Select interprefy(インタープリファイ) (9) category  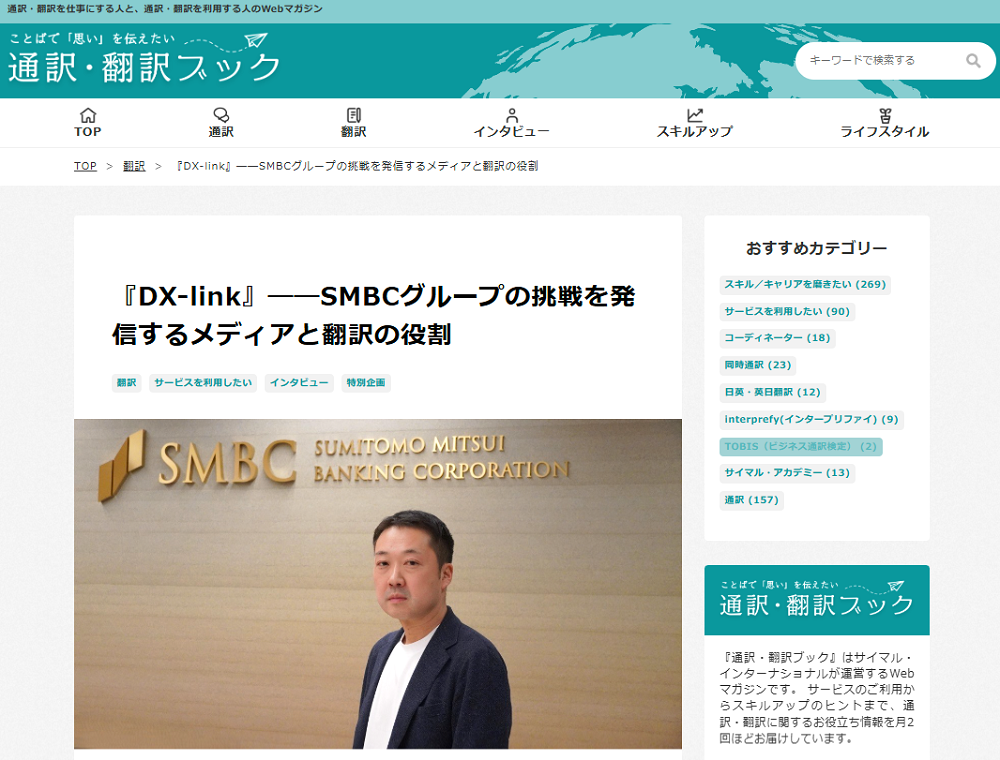tap(811, 420)
